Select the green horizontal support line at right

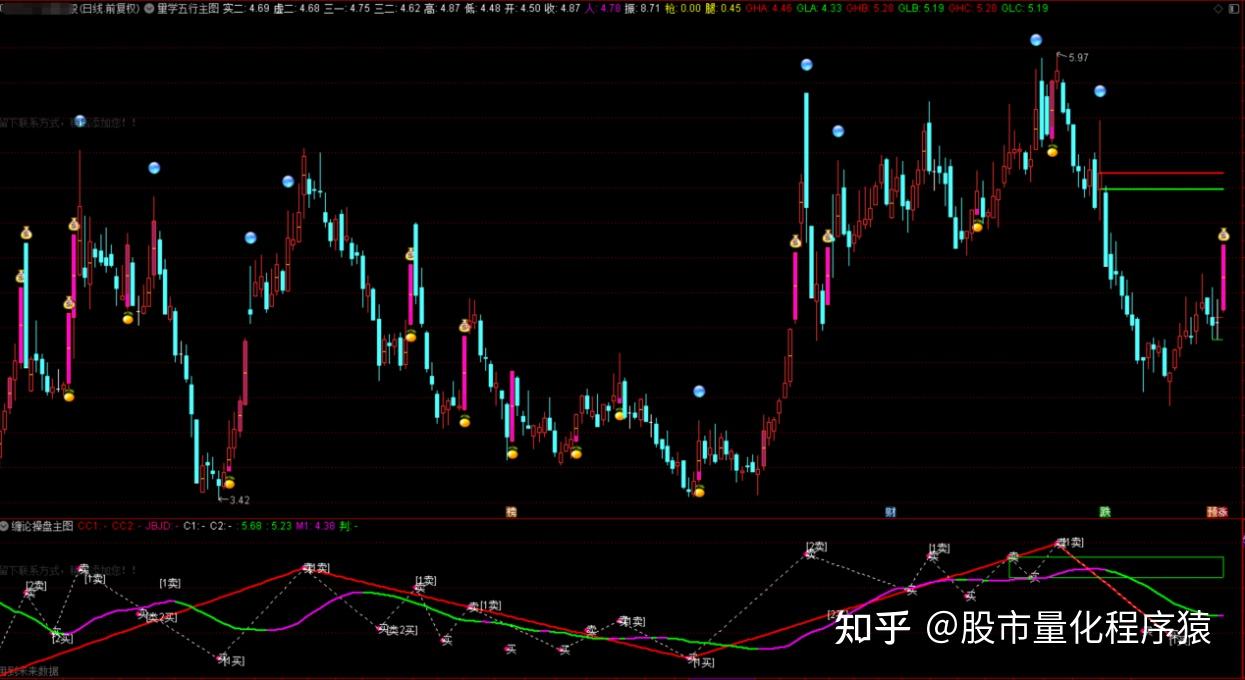tap(1161, 188)
